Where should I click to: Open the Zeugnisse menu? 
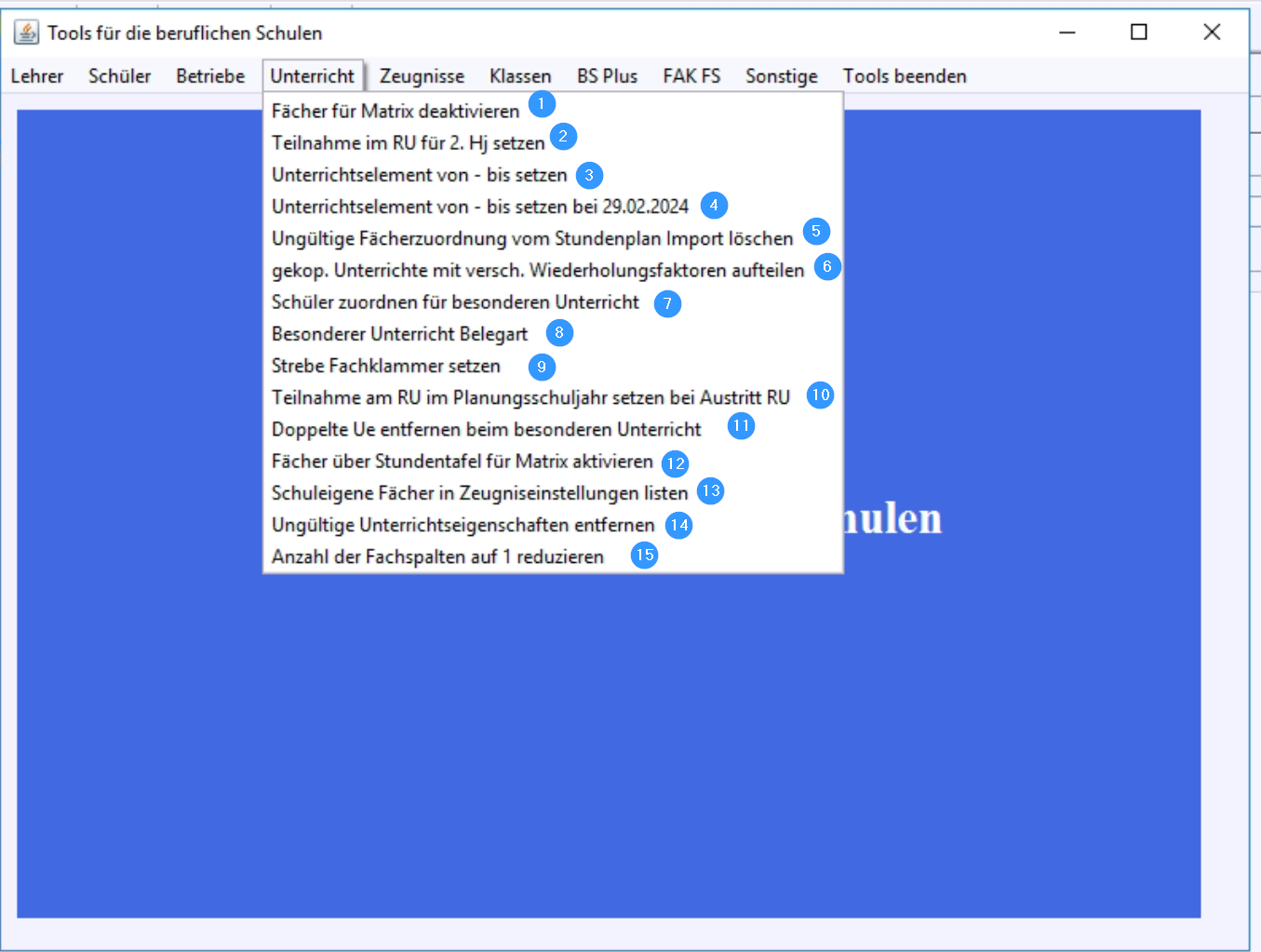pyautogui.click(x=422, y=76)
